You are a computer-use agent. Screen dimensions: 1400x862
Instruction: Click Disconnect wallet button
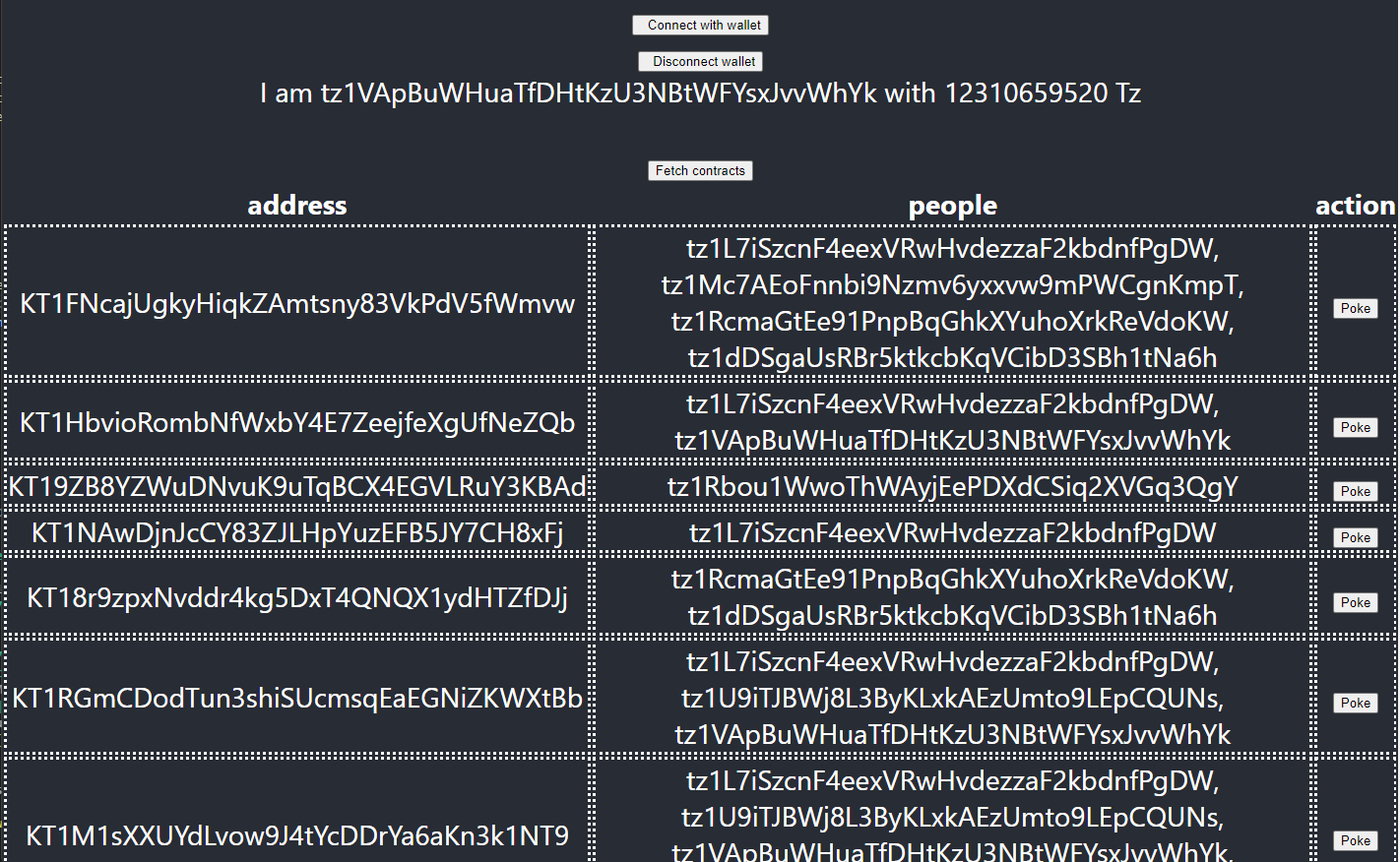(x=700, y=61)
